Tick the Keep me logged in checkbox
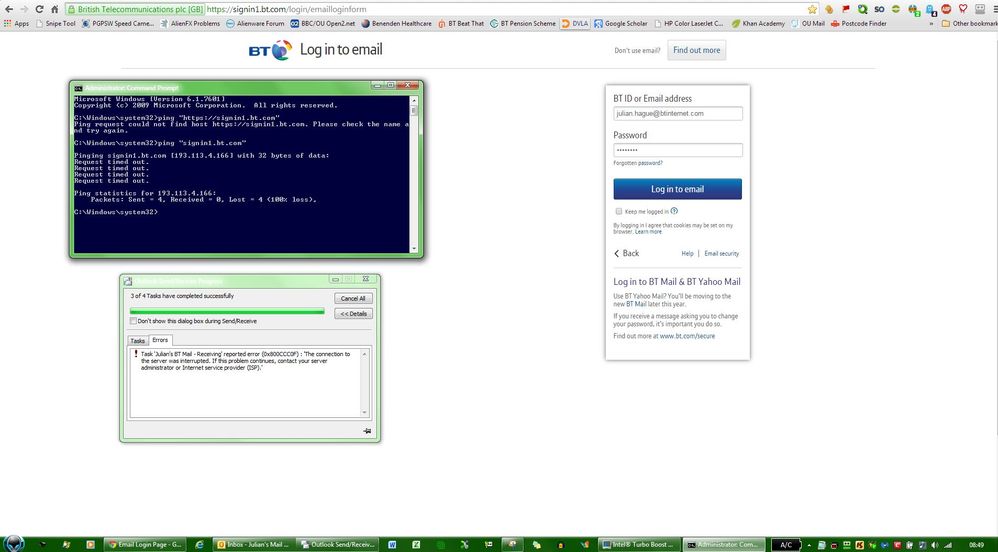This screenshot has width=998, height=552. point(619,211)
